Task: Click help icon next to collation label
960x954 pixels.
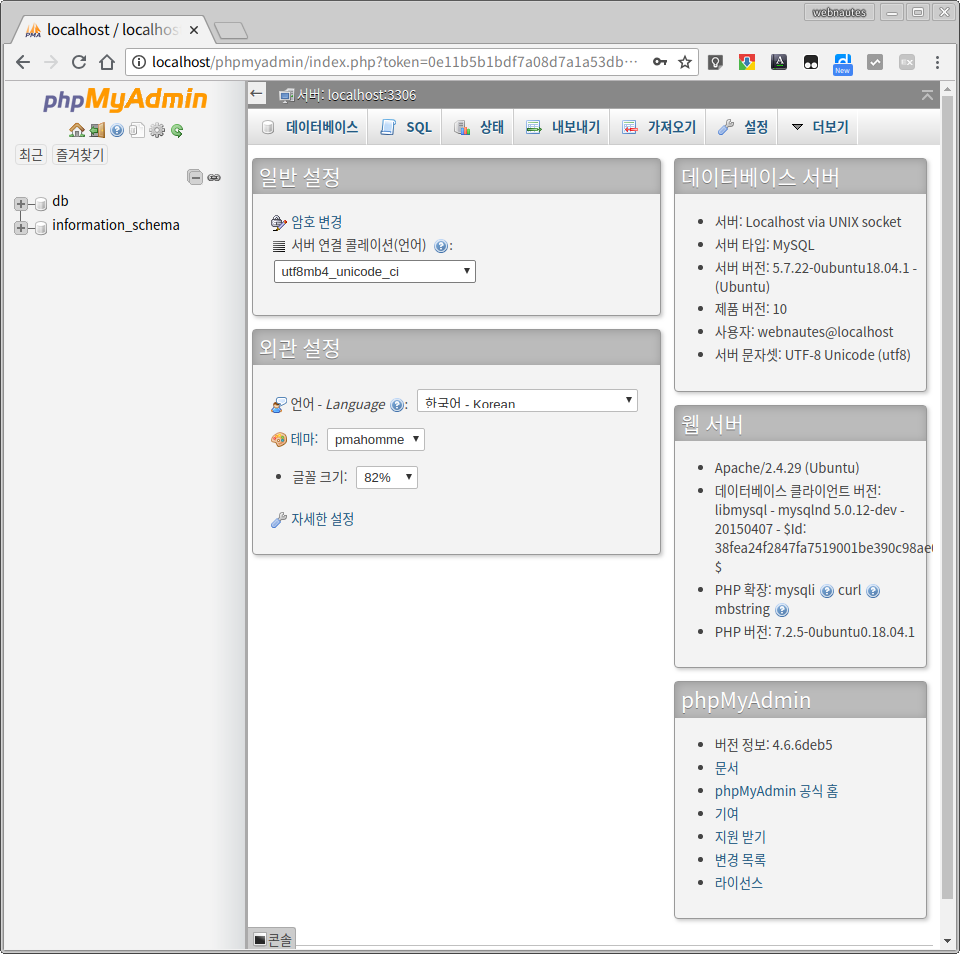Action: click(440, 246)
